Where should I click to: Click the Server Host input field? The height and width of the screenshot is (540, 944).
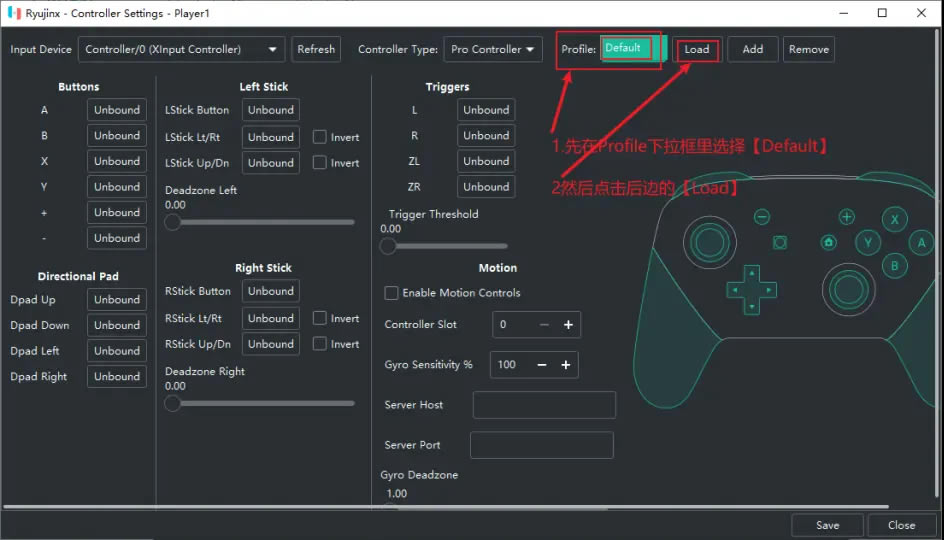pyautogui.click(x=544, y=405)
